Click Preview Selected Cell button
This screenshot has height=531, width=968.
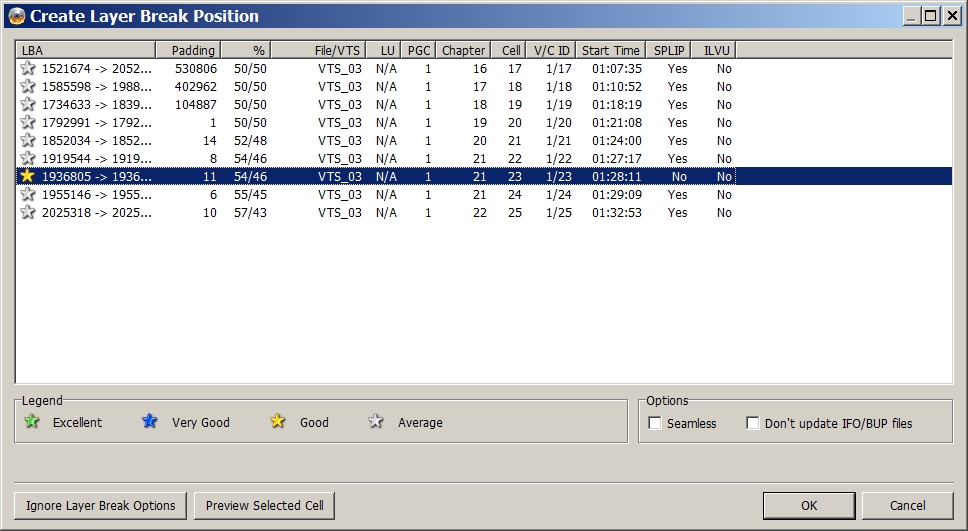click(x=264, y=505)
